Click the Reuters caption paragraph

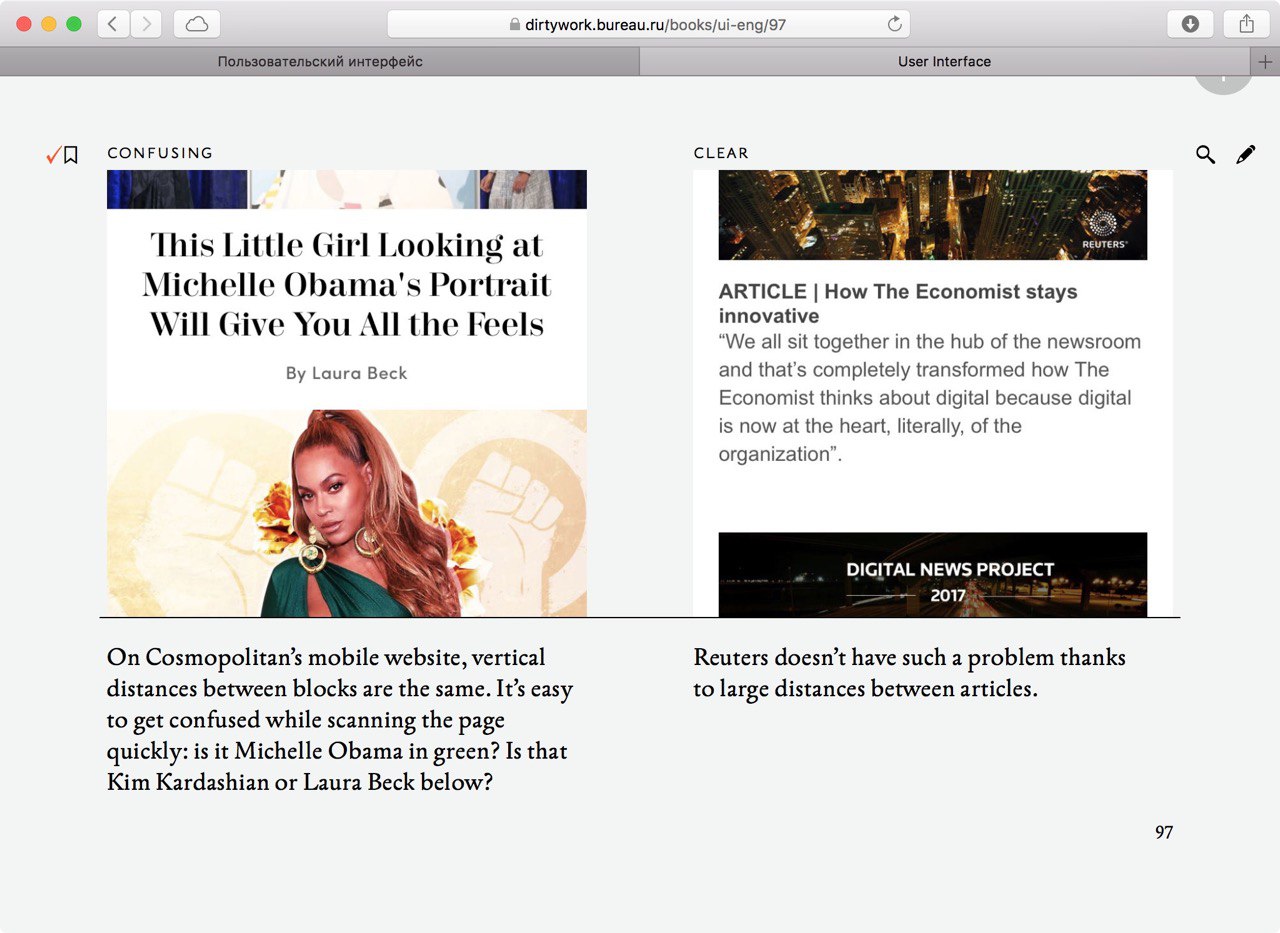(910, 673)
